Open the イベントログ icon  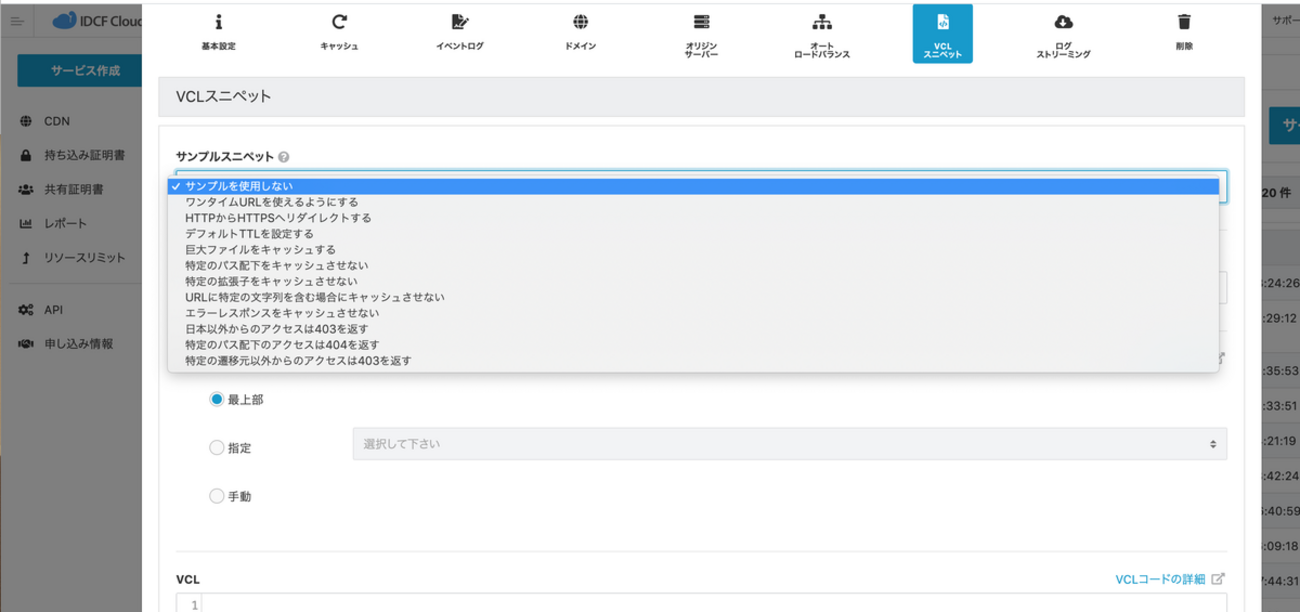[x=459, y=23]
